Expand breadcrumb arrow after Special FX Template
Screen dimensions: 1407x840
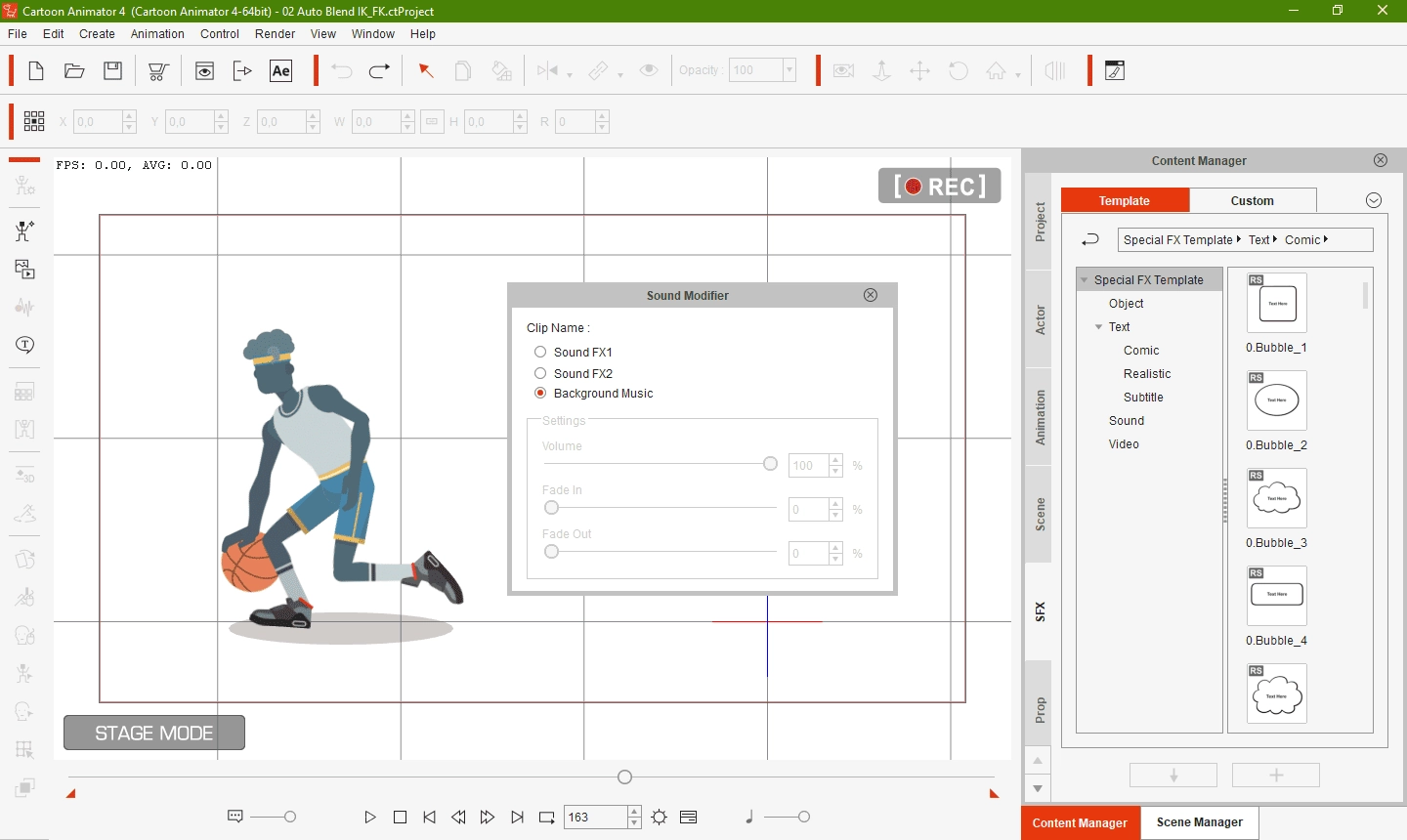pos(1239,239)
